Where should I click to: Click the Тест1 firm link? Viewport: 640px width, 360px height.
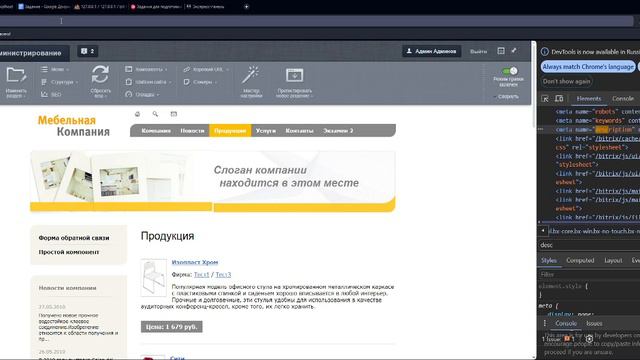pyautogui.click(x=202, y=275)
